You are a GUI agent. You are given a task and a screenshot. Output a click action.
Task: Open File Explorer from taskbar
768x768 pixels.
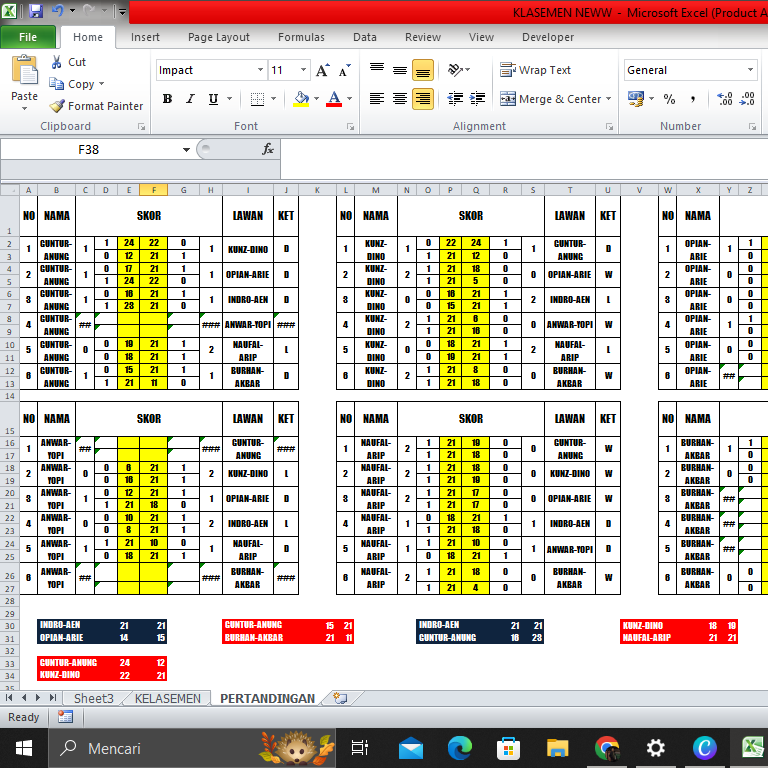557,748
